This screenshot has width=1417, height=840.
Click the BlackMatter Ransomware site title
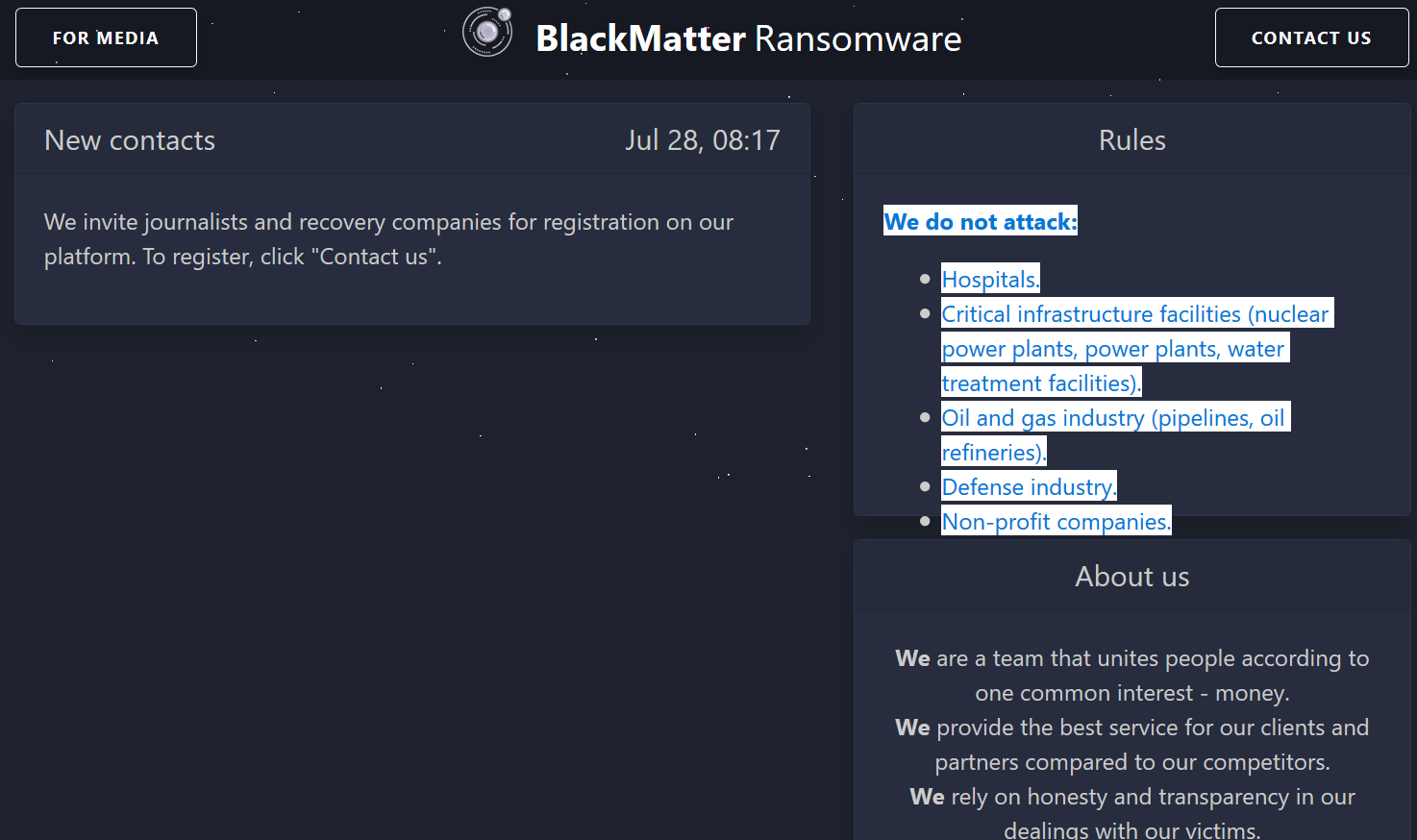tap(748, 38)
